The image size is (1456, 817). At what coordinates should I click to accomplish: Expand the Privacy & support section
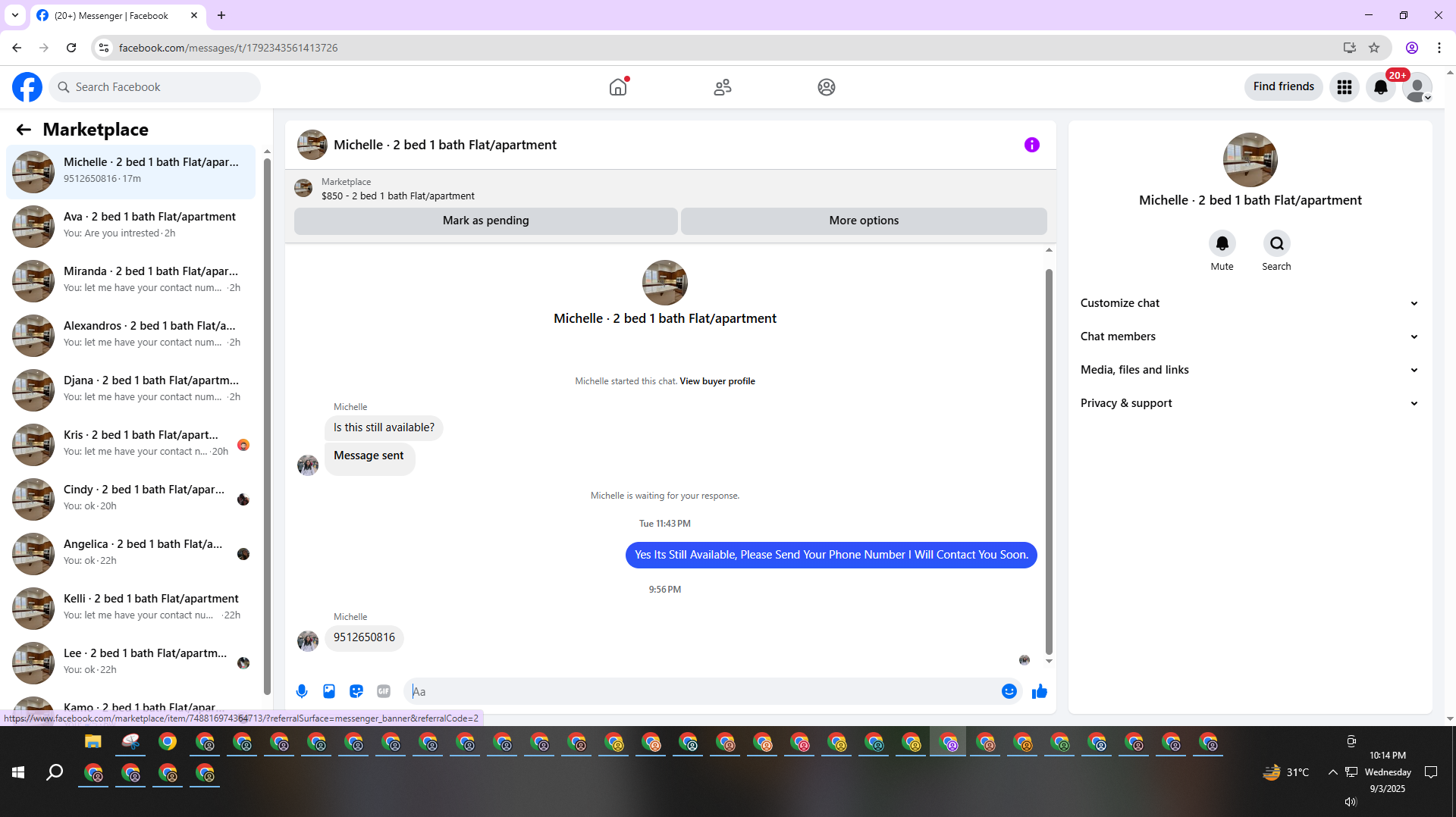[1249, 403]
